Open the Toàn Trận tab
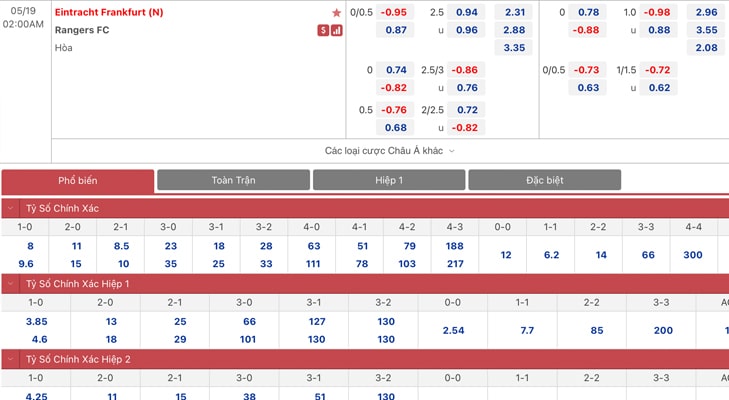This screenshot has height=400, width=729. tap(233, 181)
